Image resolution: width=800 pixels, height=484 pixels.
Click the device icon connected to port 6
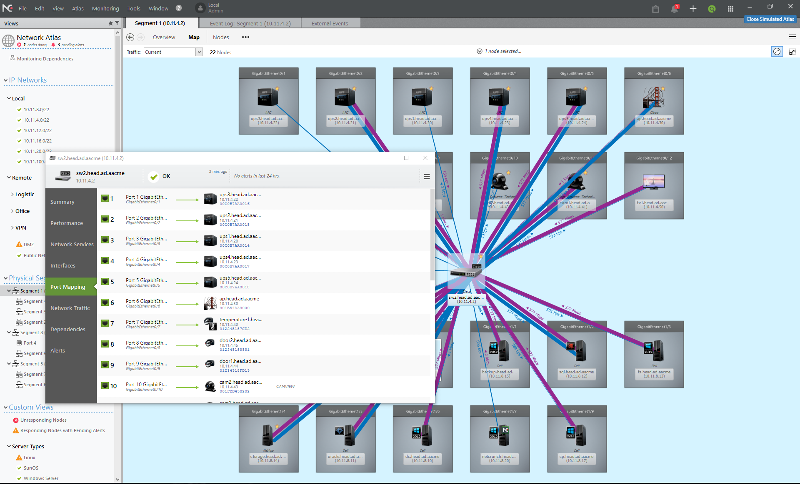(x=210, y=303)
